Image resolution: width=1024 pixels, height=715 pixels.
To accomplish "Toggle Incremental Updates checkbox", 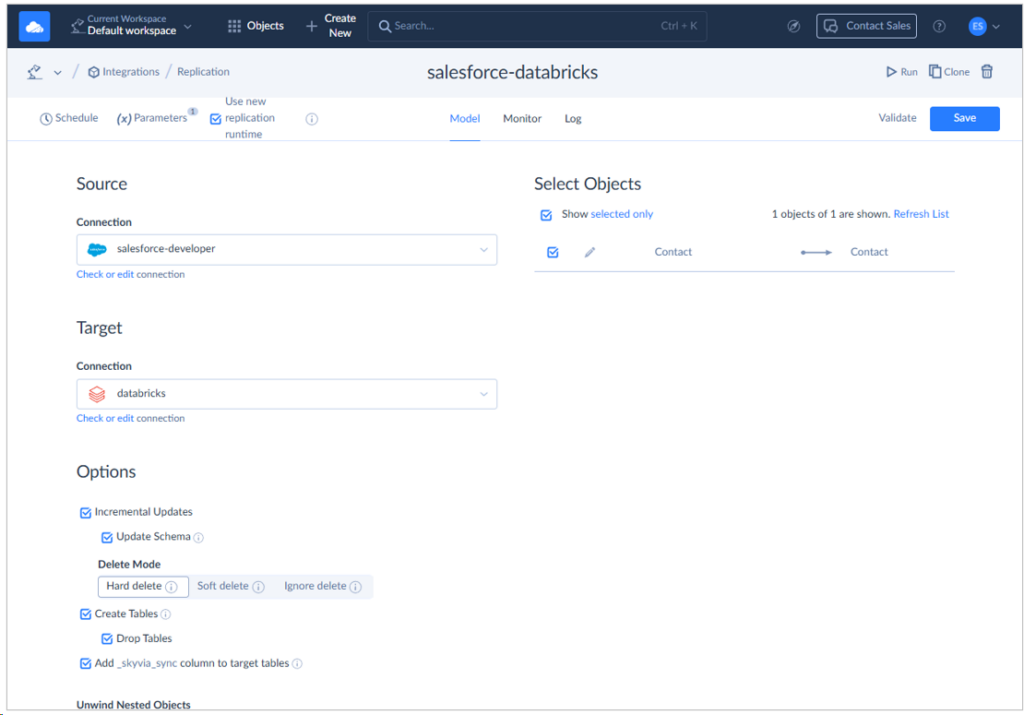I will (85, 513).
